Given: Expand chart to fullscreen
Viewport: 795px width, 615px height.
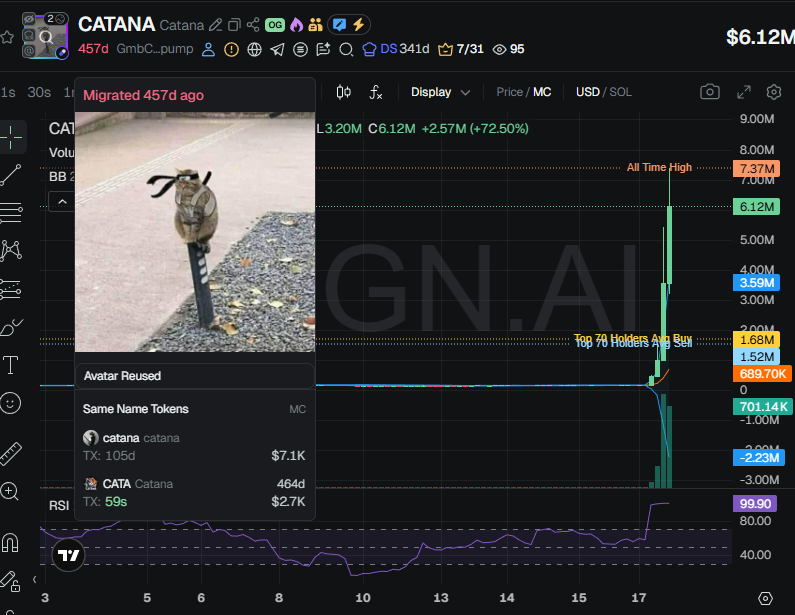Looking at the screenshot, I should click(x=743, y=92).
